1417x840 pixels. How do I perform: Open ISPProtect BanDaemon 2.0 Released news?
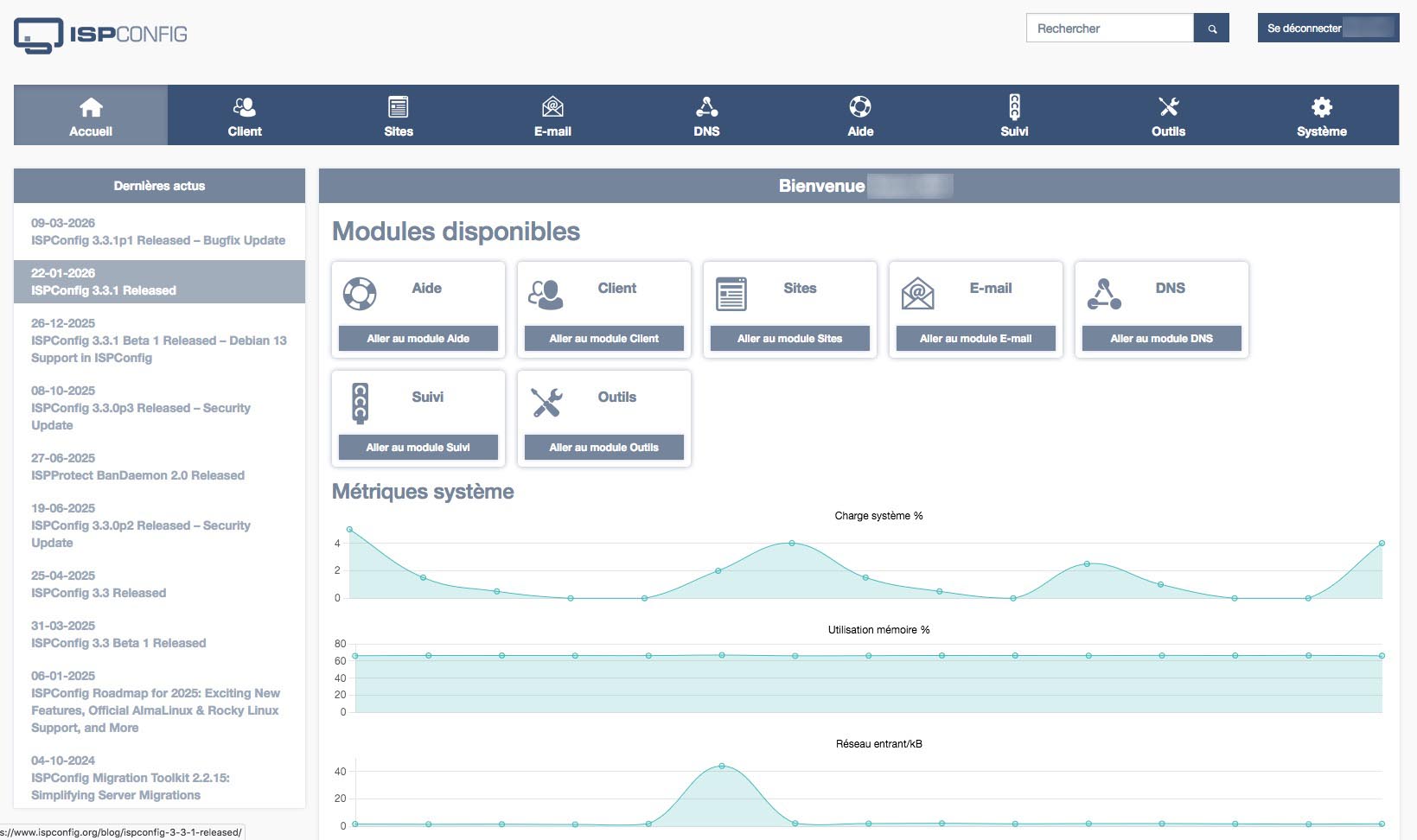pyautogui.click(x=159, y=467)
